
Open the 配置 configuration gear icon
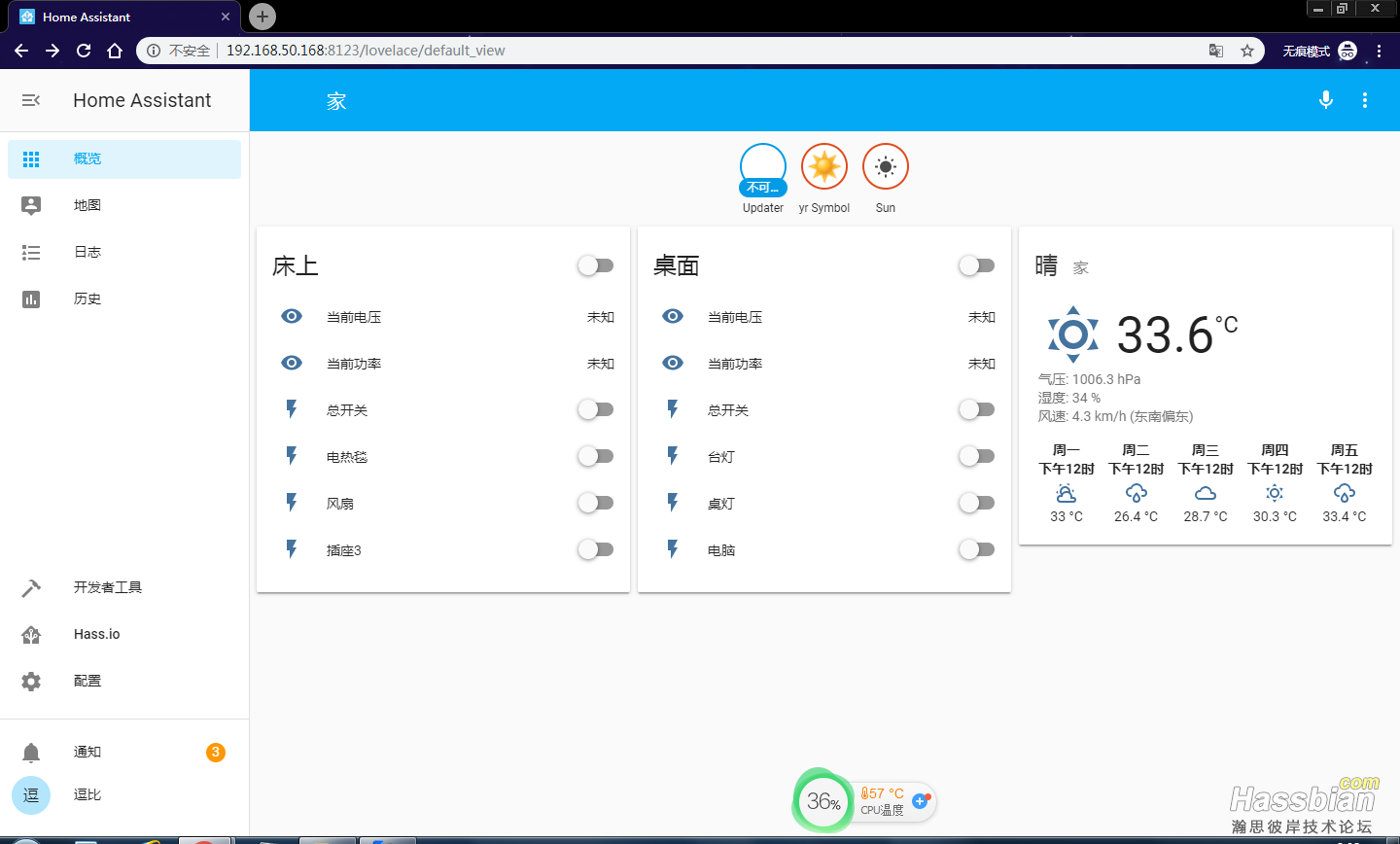pos(31,681)
